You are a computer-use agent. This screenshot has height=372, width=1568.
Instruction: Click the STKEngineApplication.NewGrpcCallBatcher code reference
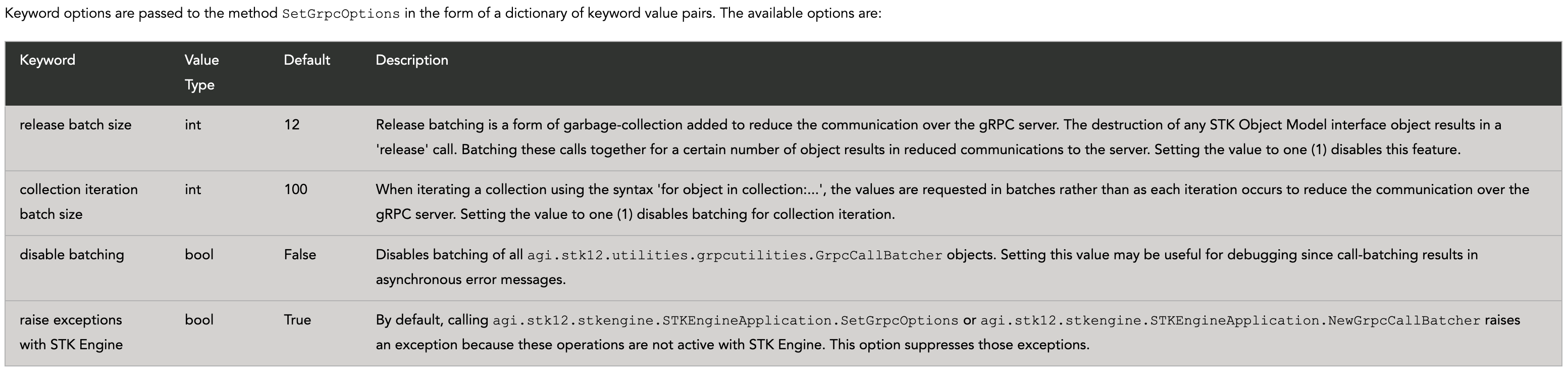tap(1230, 321)
